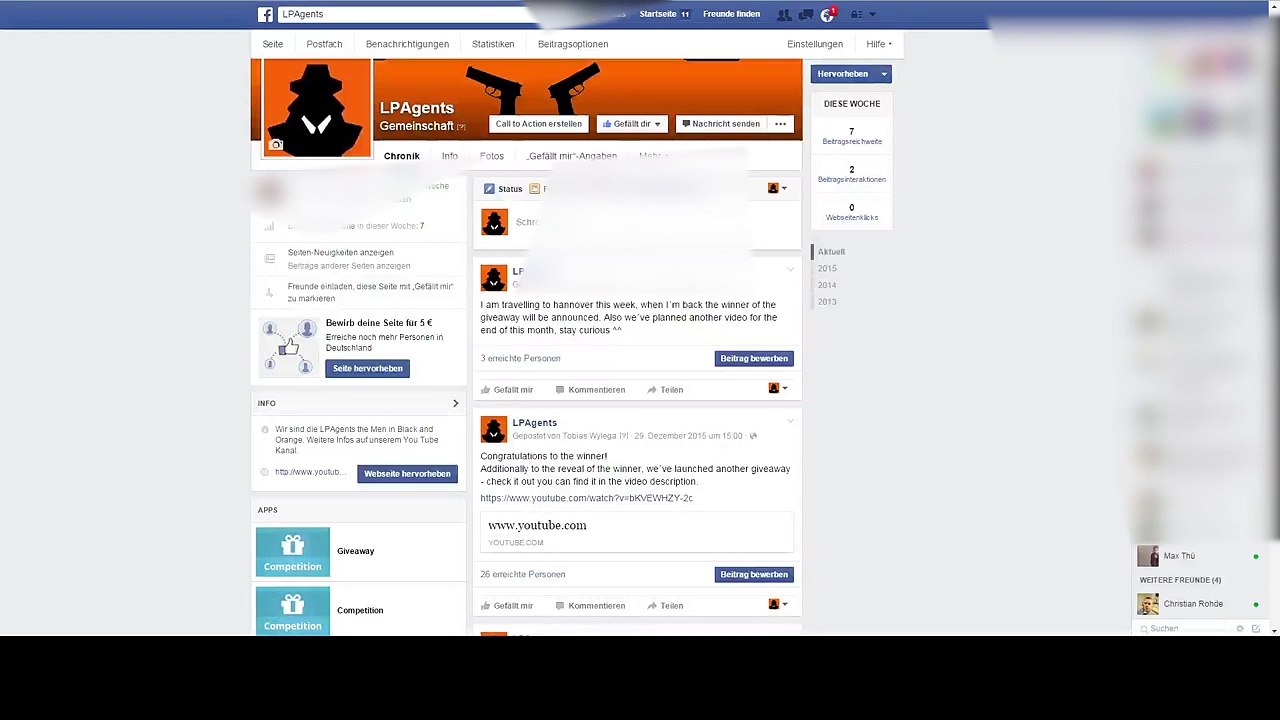Open Postfach tab

click(x=324, y=44)
